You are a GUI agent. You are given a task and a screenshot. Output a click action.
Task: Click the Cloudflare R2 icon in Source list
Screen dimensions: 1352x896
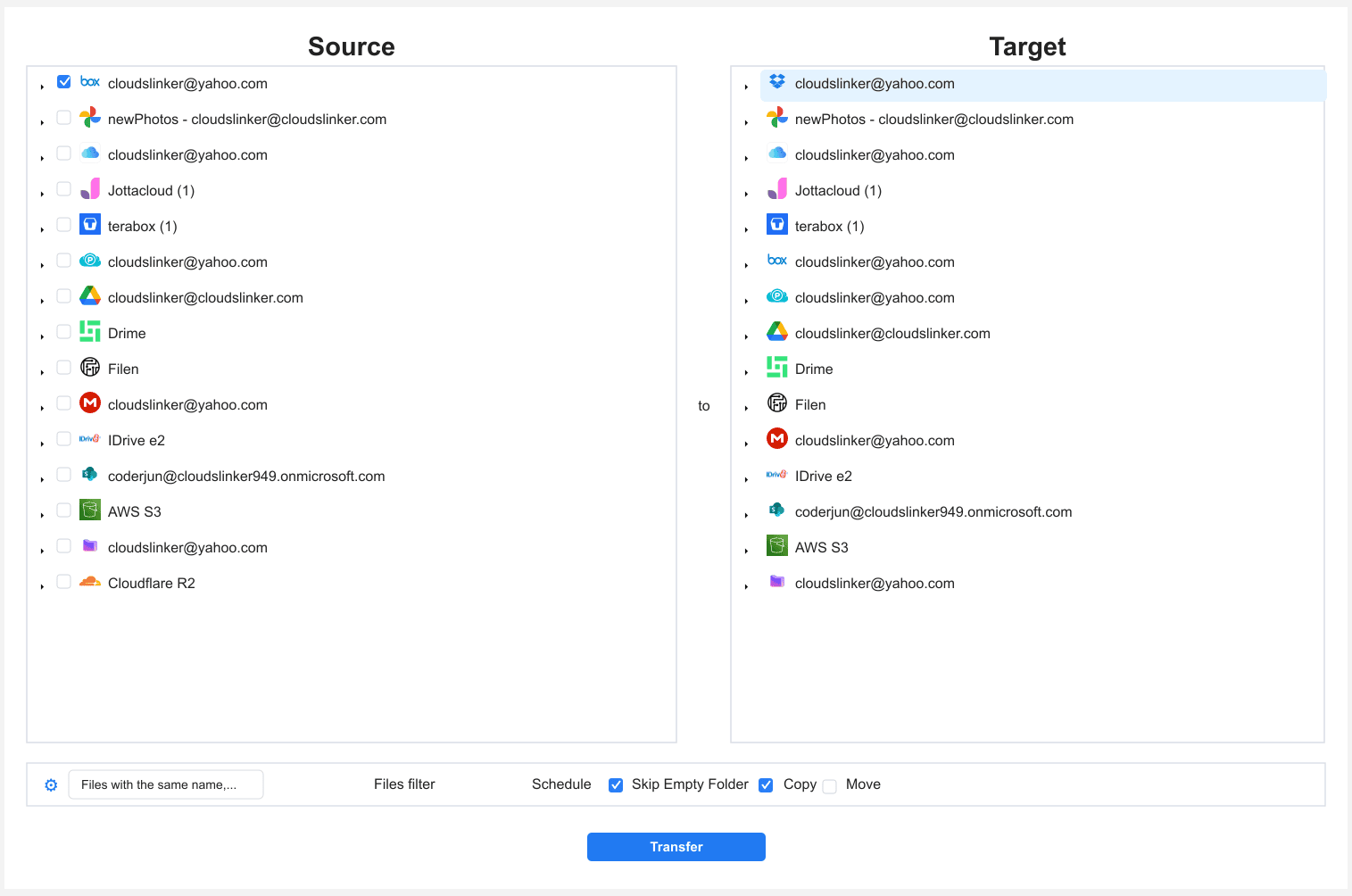pos(90,582)
